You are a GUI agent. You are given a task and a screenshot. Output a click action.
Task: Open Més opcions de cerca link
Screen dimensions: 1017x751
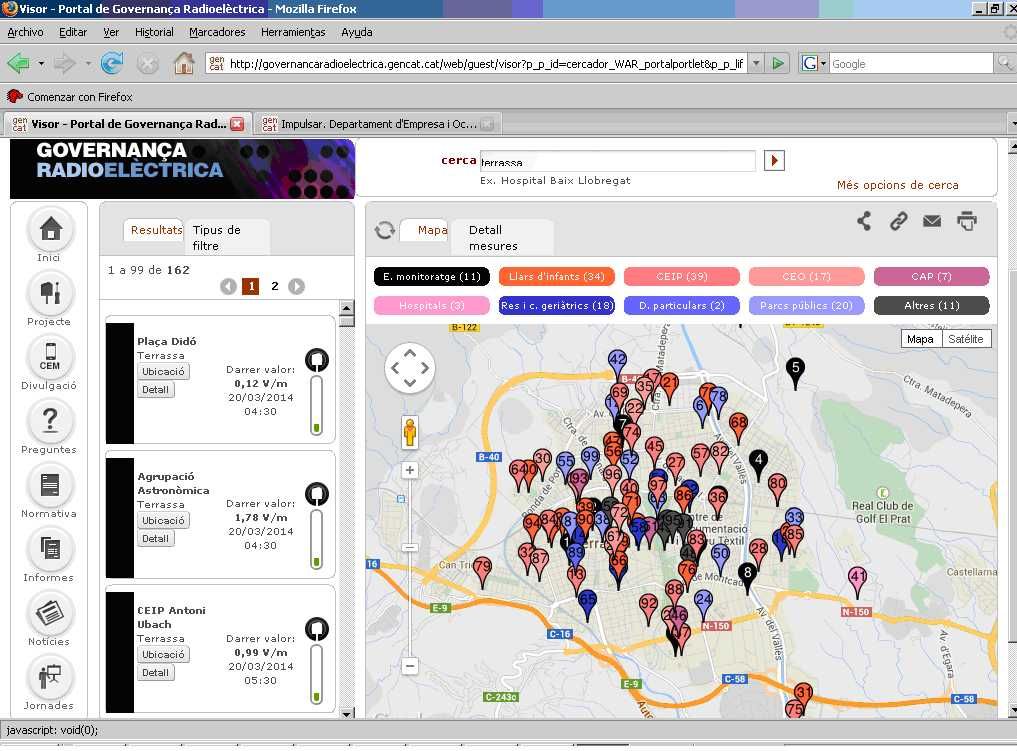coord(898,185)
